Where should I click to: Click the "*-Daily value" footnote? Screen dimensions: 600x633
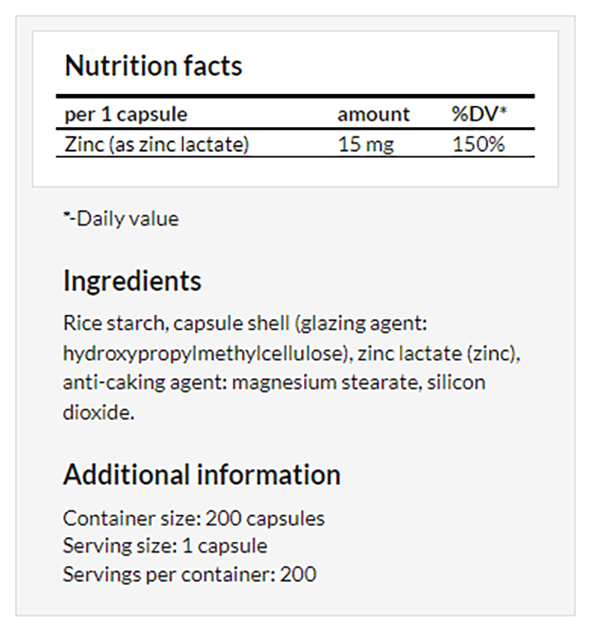click(x=121, y=218)
